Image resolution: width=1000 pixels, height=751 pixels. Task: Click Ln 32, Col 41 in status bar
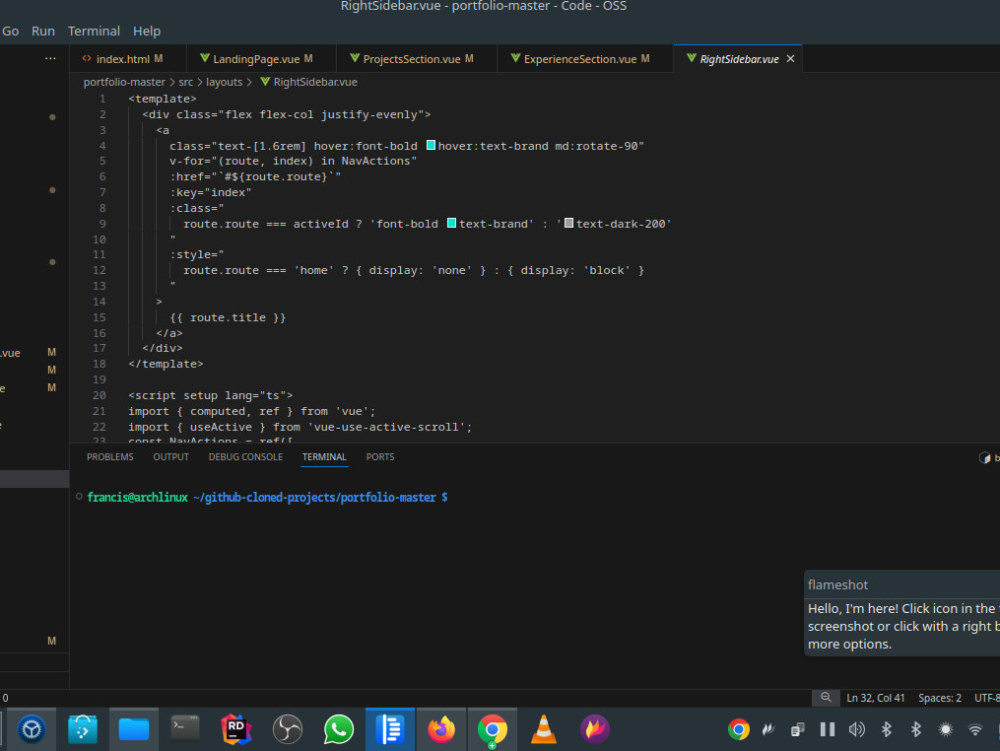click(x=876, y=698)
